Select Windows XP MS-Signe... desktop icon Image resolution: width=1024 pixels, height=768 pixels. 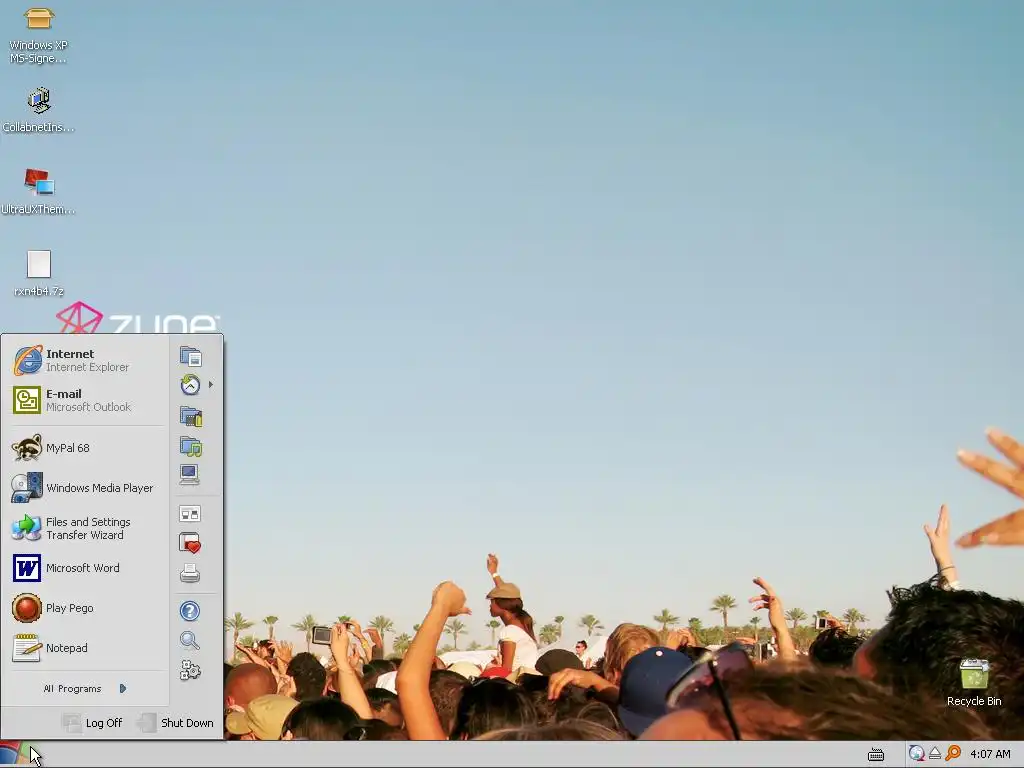coord(39,35)
